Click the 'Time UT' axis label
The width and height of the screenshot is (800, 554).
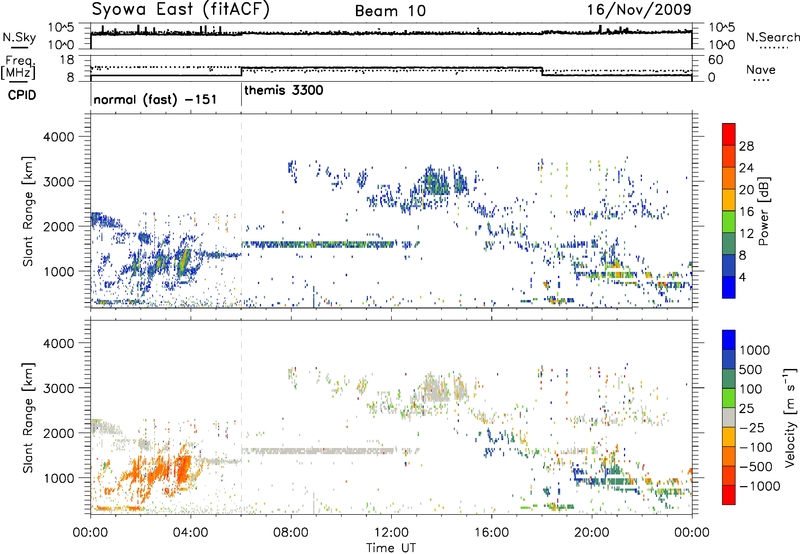click(391, 548)
